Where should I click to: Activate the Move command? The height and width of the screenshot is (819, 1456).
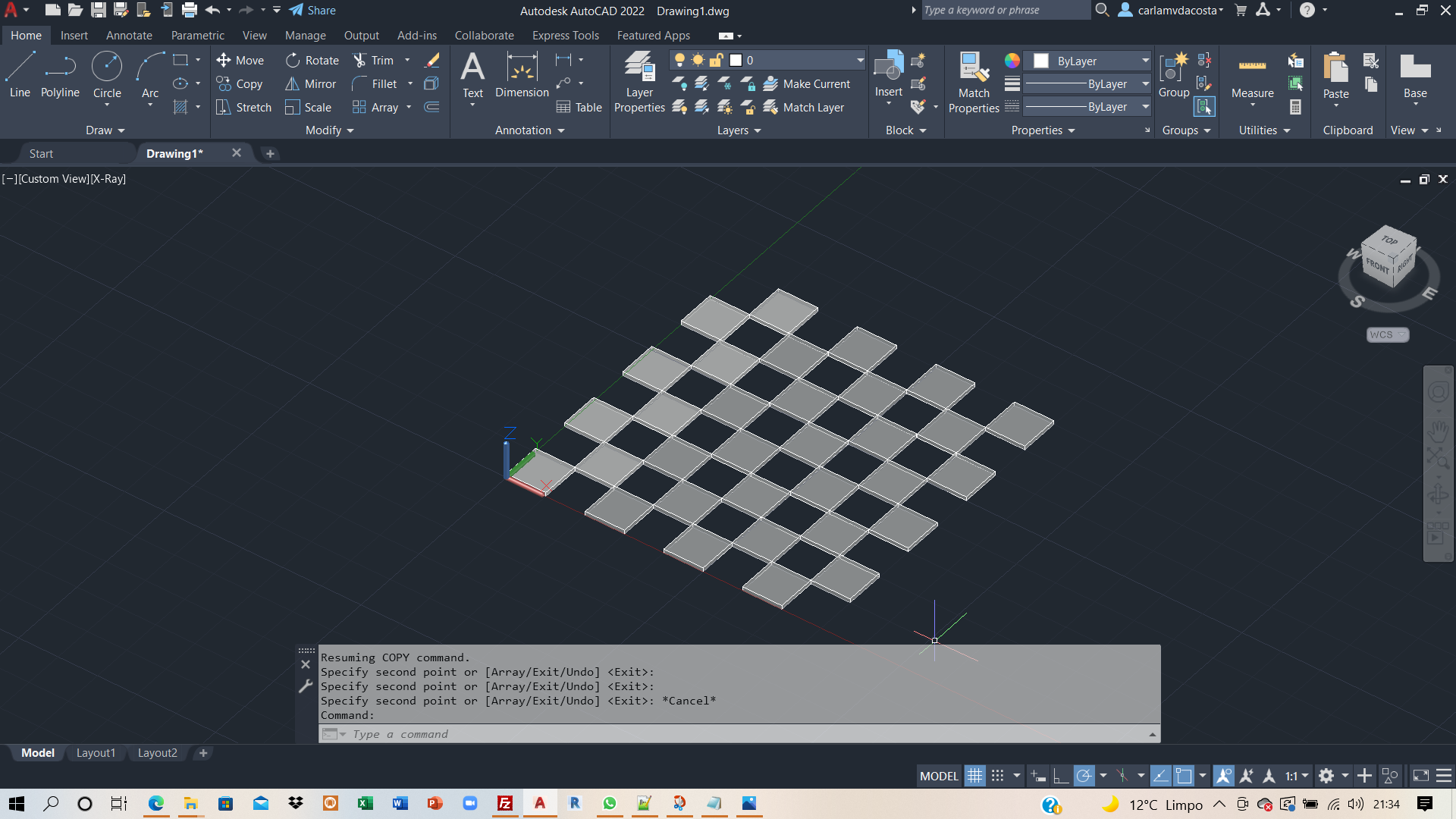(240, 61)
